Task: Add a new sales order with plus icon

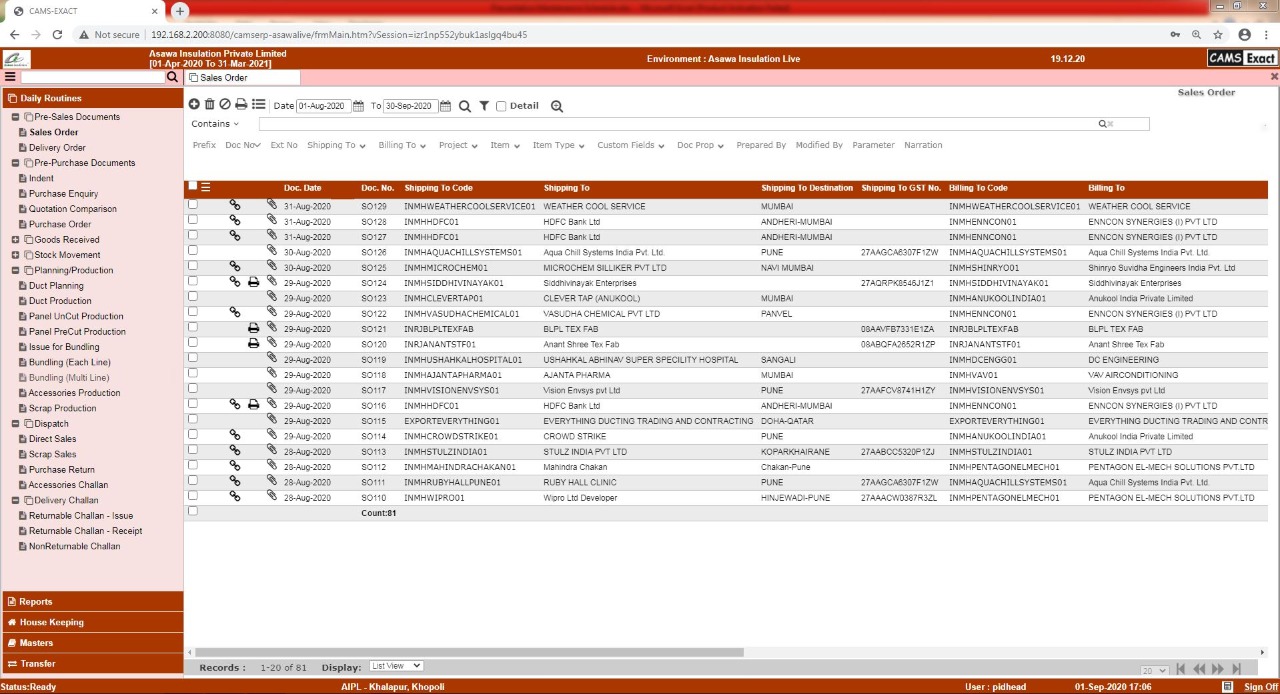Action: tap(194, 105)
